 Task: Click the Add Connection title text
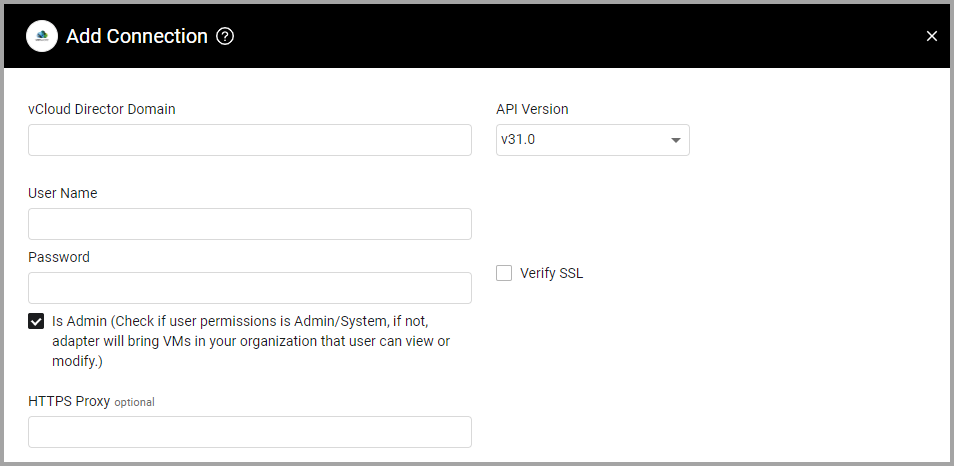[137, 37]
